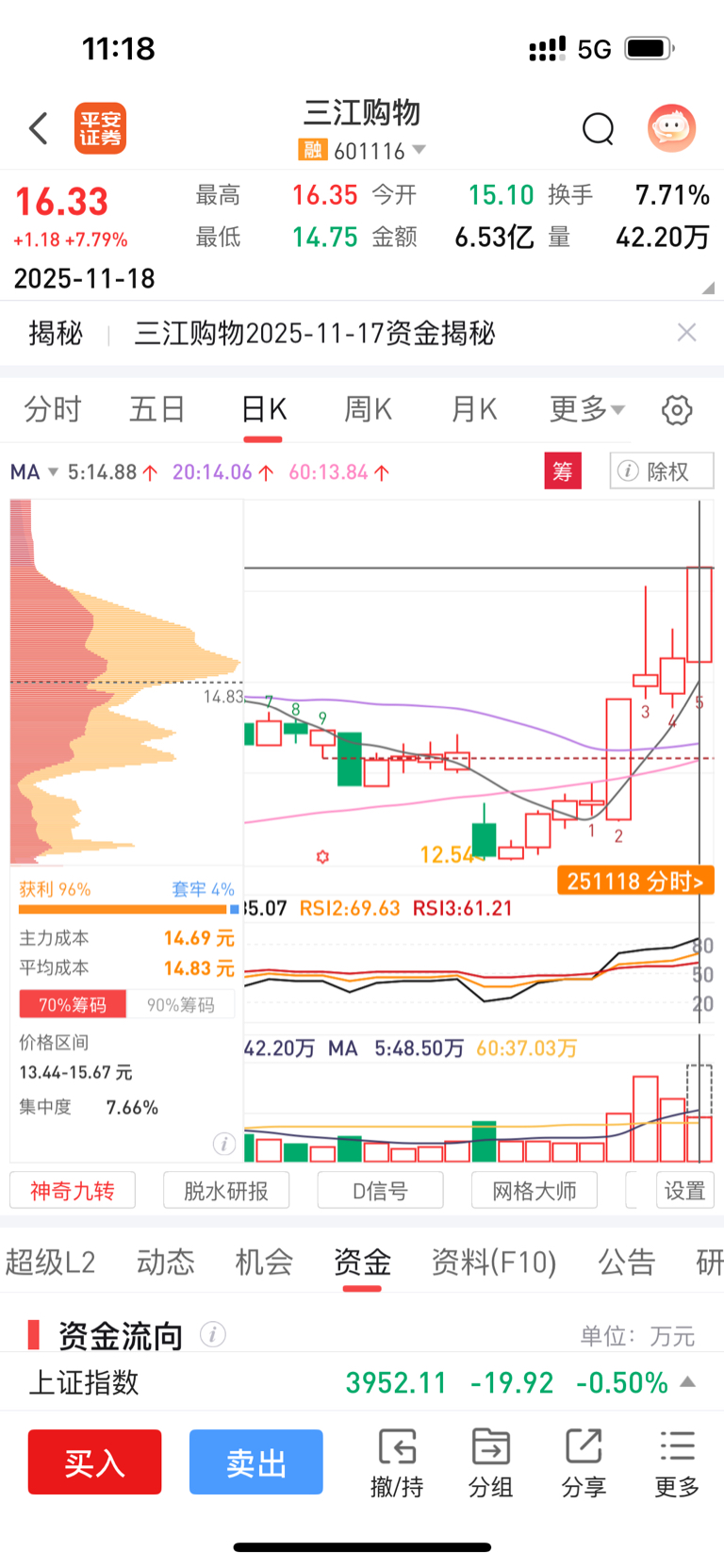Image resolution: width=724 pixels, height=1568 pixels.
Task: Switch to 分时 chart tab
Action: coord(52,409)
